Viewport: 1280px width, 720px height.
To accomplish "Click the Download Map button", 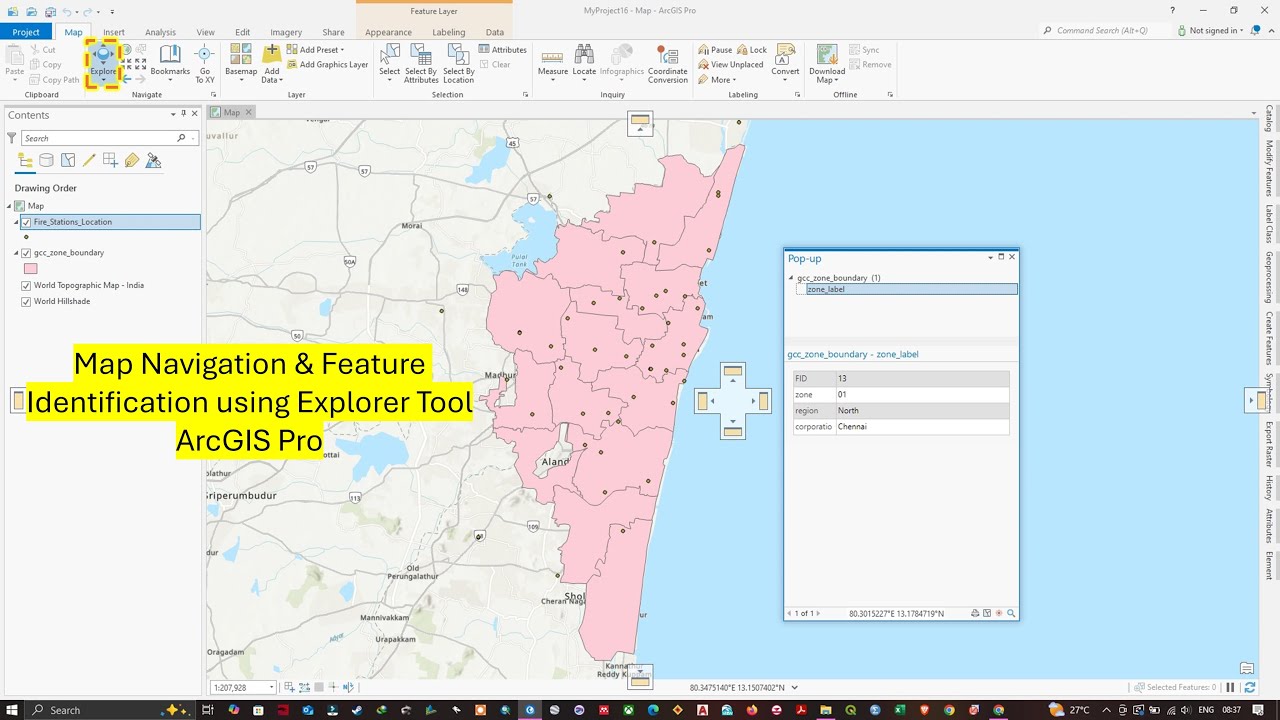I will pos(827,62).
